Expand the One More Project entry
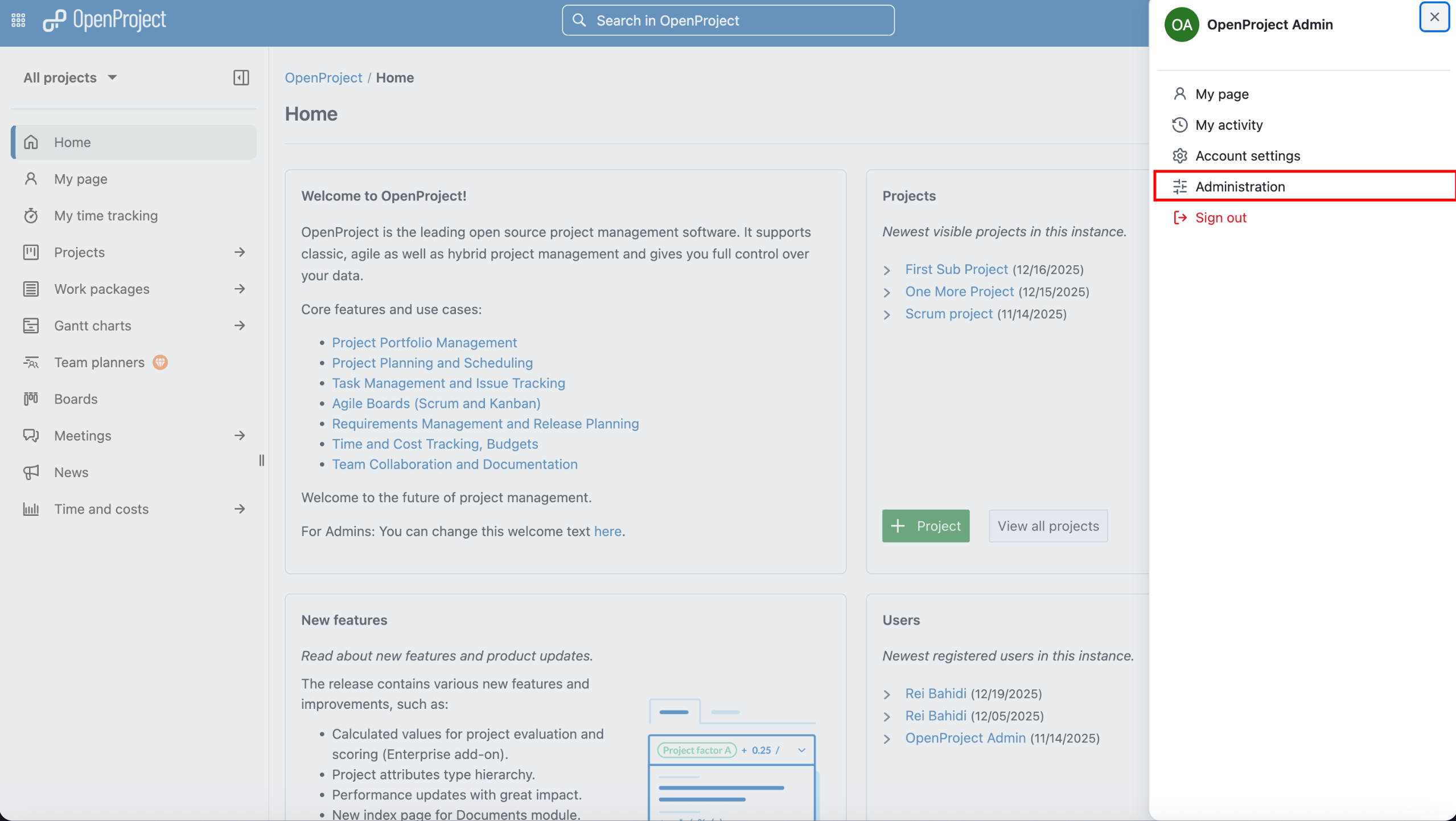The width and height of the screenshot is (1456, 821). point(887,292)
